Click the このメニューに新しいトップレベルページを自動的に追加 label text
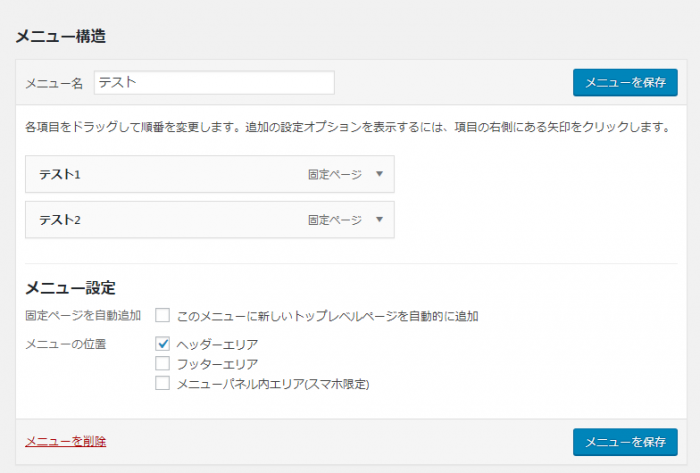700x473 pixels. point(328,316)
